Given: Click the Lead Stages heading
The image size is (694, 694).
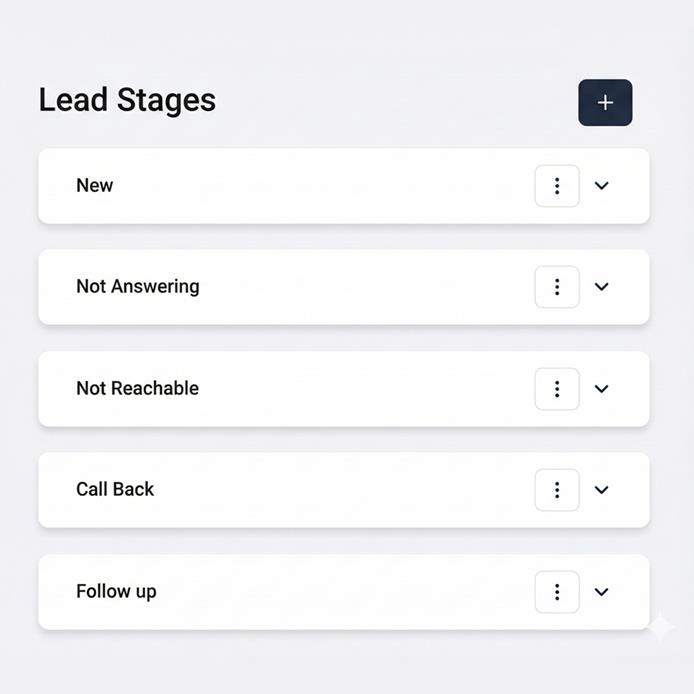Looking at the screenshot, I should coord(127,100).
